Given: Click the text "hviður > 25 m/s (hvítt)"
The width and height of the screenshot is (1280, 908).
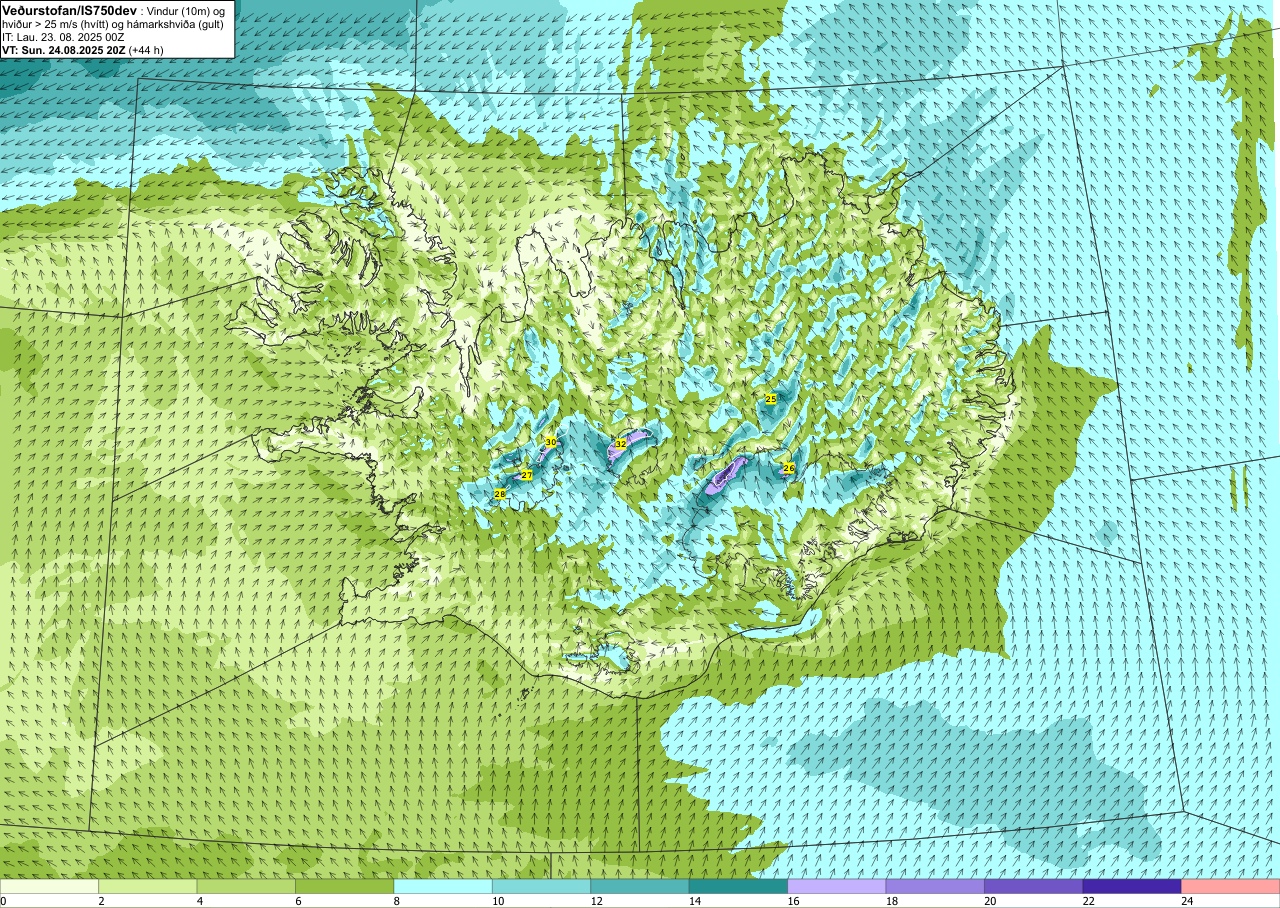Looking at the screenshot, I should (58, 24).
